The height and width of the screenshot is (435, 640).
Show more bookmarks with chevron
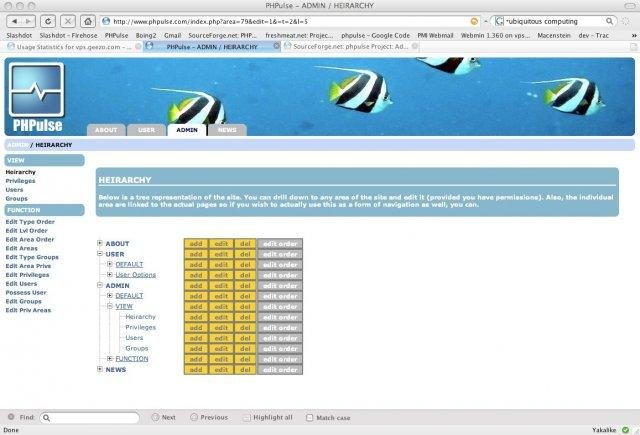[633, 36]
